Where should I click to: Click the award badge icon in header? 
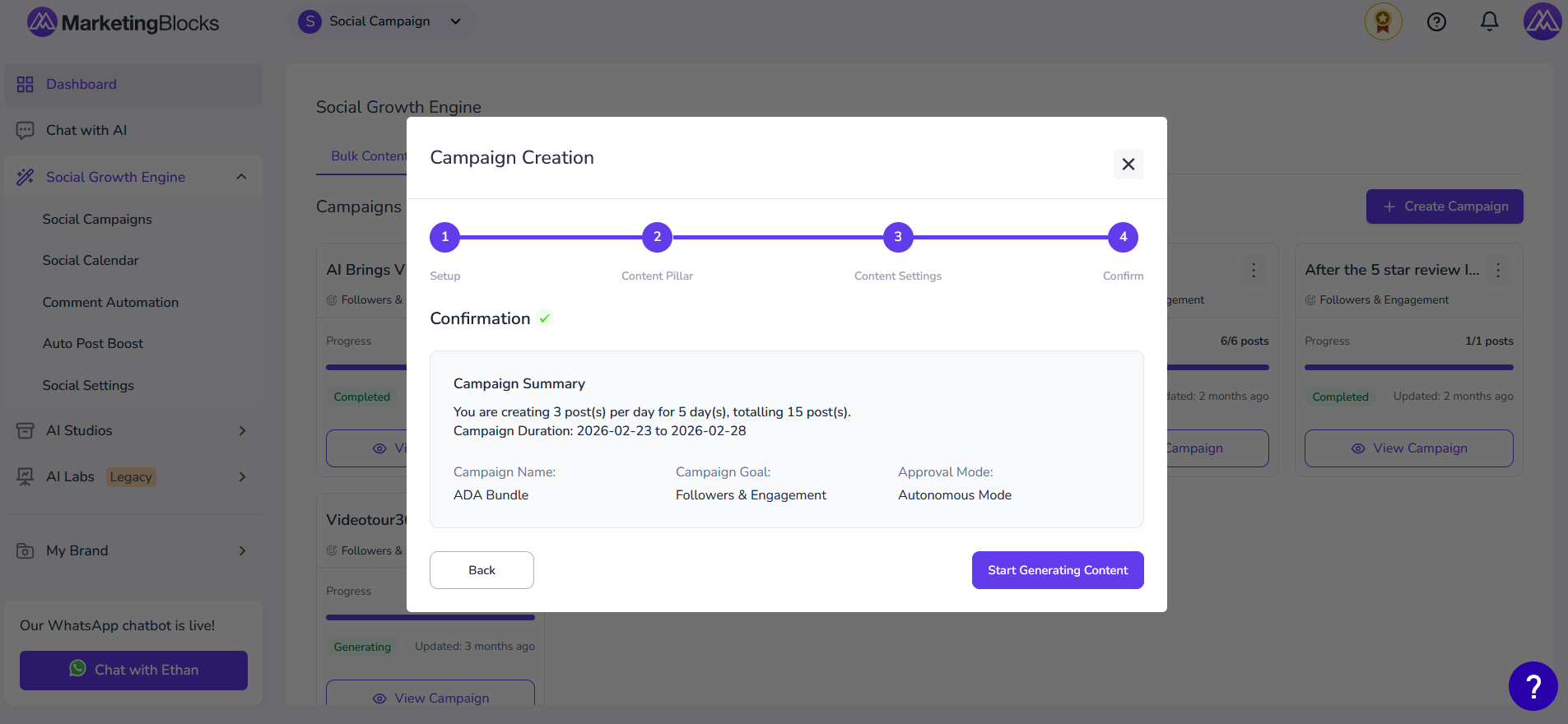tap(1383, 21)
